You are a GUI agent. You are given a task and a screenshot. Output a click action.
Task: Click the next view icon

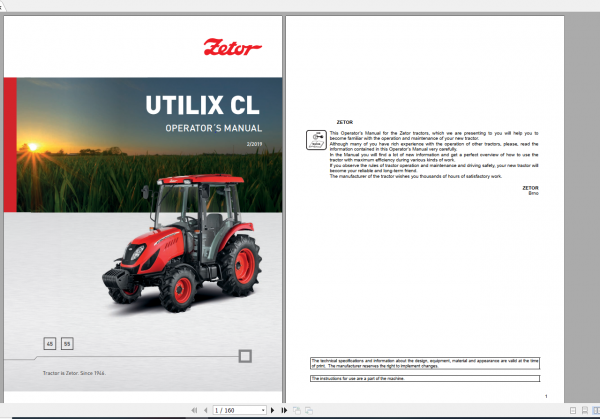(309, 410)
